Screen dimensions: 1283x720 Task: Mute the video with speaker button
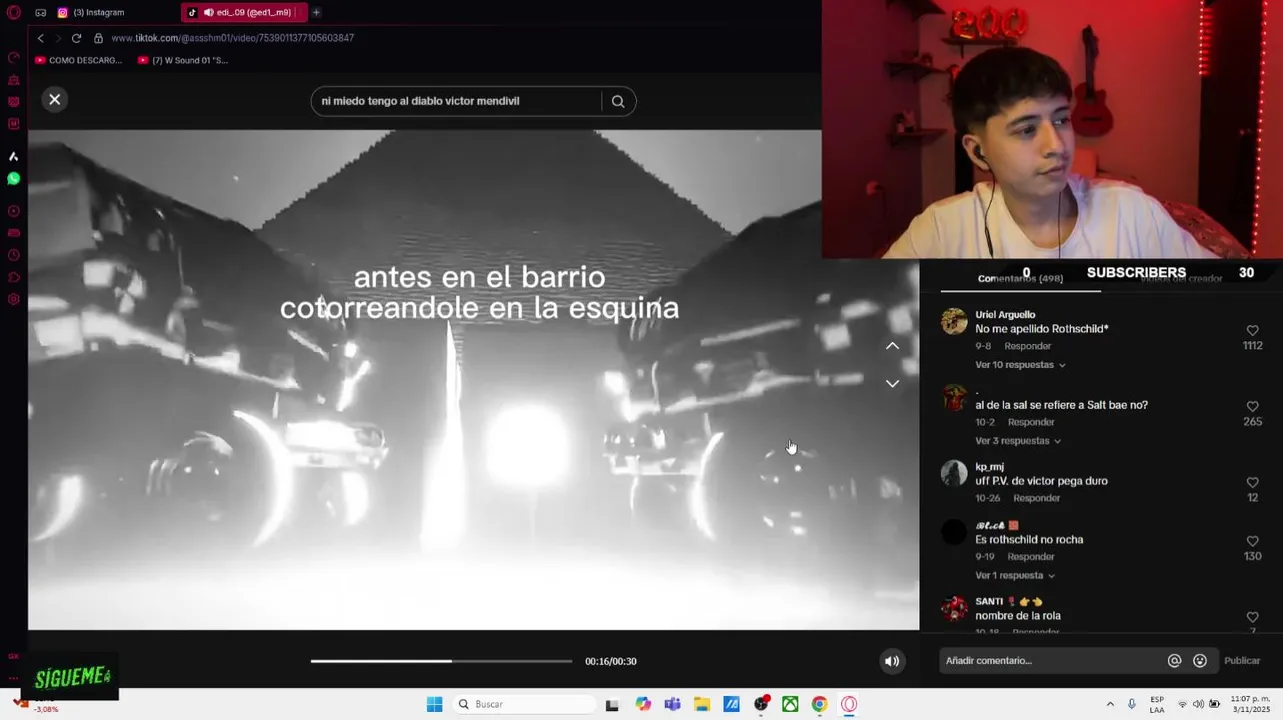point(892,661)
